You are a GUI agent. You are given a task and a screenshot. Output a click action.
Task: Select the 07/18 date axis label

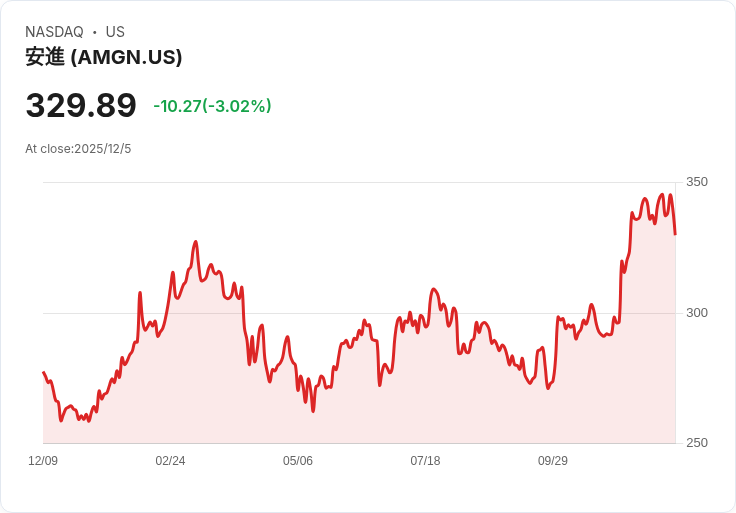point(425,461)
